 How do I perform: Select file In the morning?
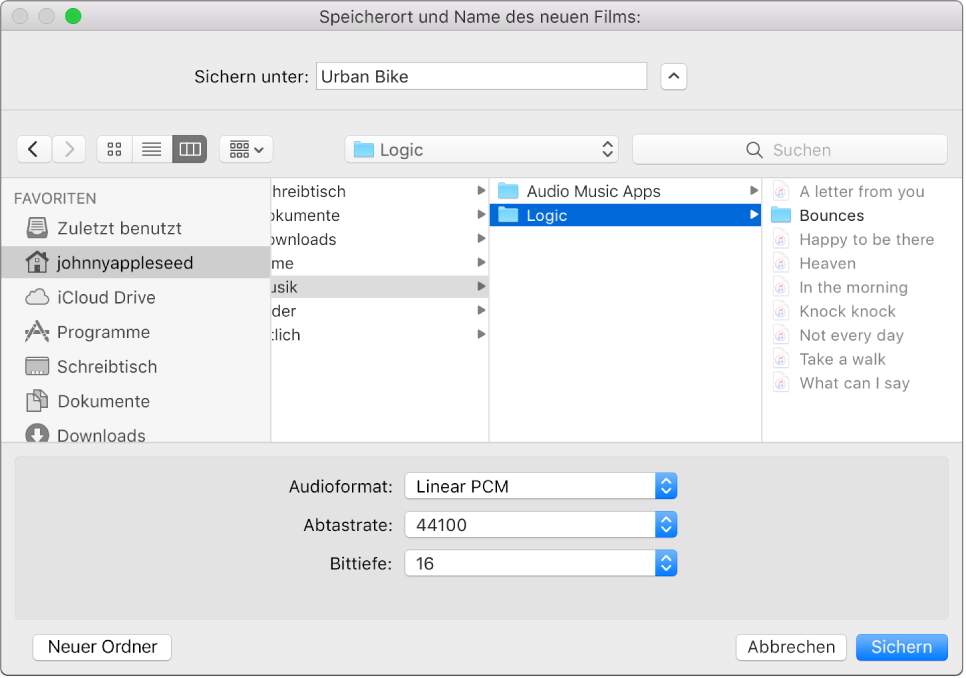[x=862, y=288]
